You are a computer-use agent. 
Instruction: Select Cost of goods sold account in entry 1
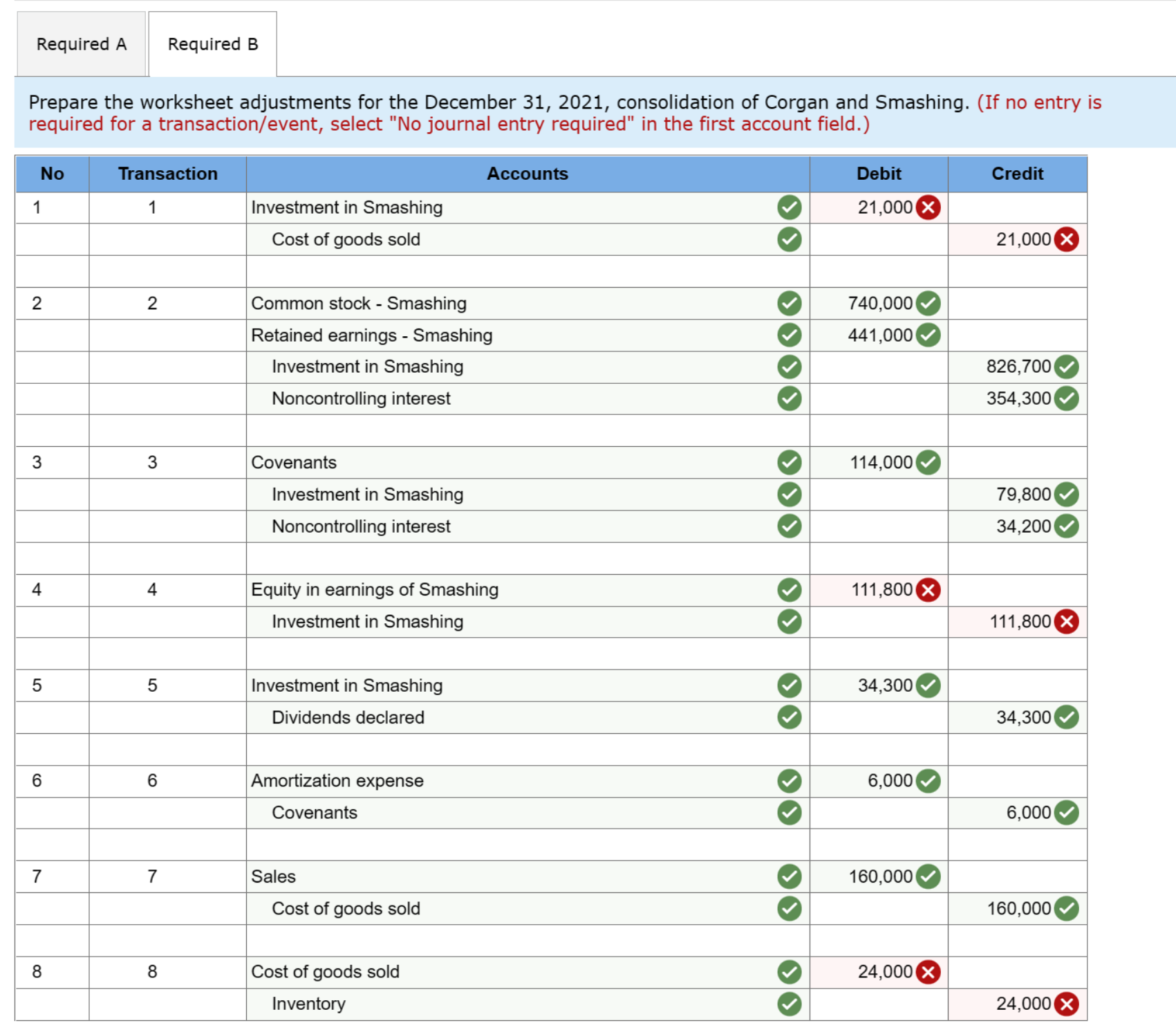(528, 239)
